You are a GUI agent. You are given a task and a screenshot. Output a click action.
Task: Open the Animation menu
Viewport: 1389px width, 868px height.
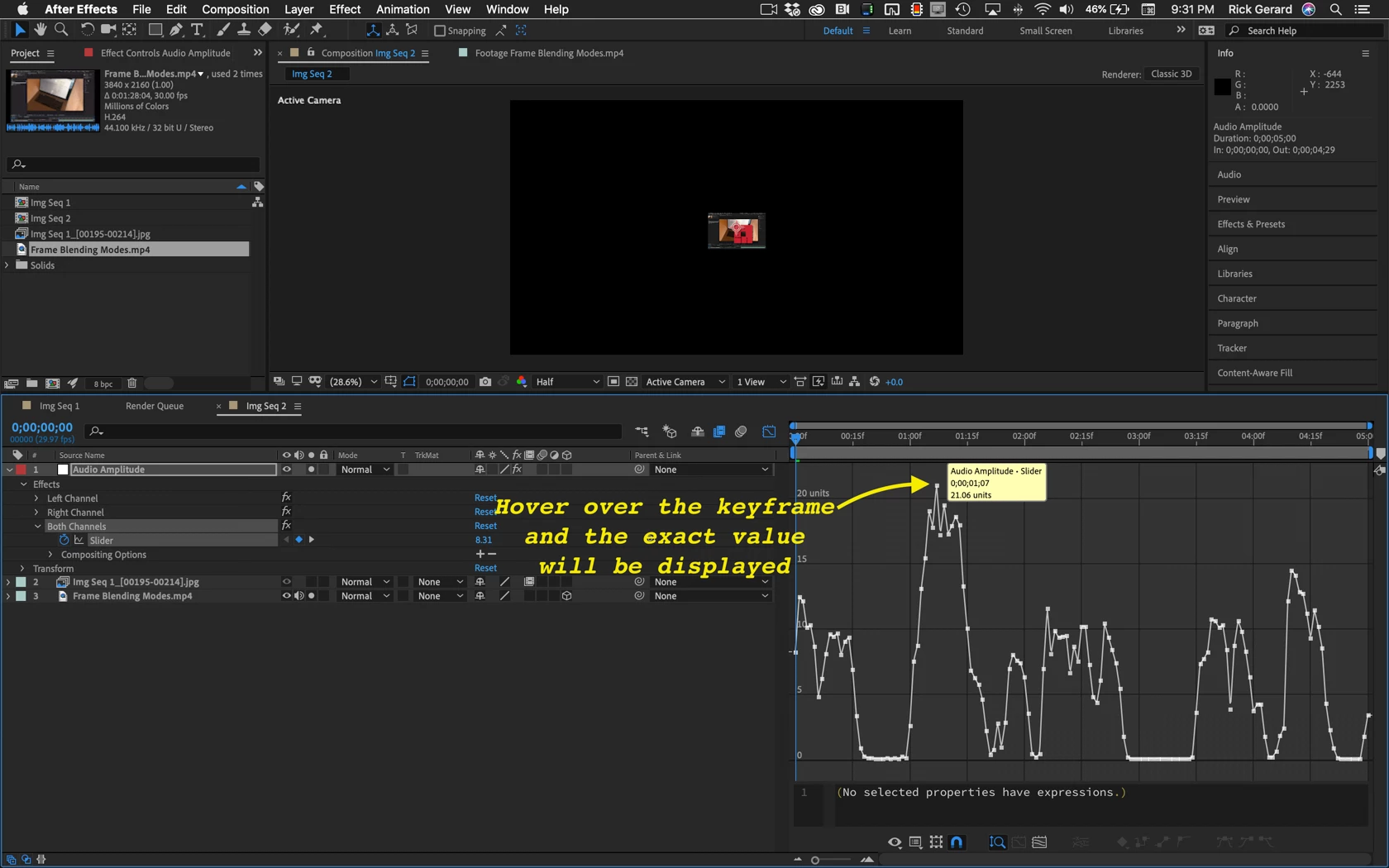point(403,9)
